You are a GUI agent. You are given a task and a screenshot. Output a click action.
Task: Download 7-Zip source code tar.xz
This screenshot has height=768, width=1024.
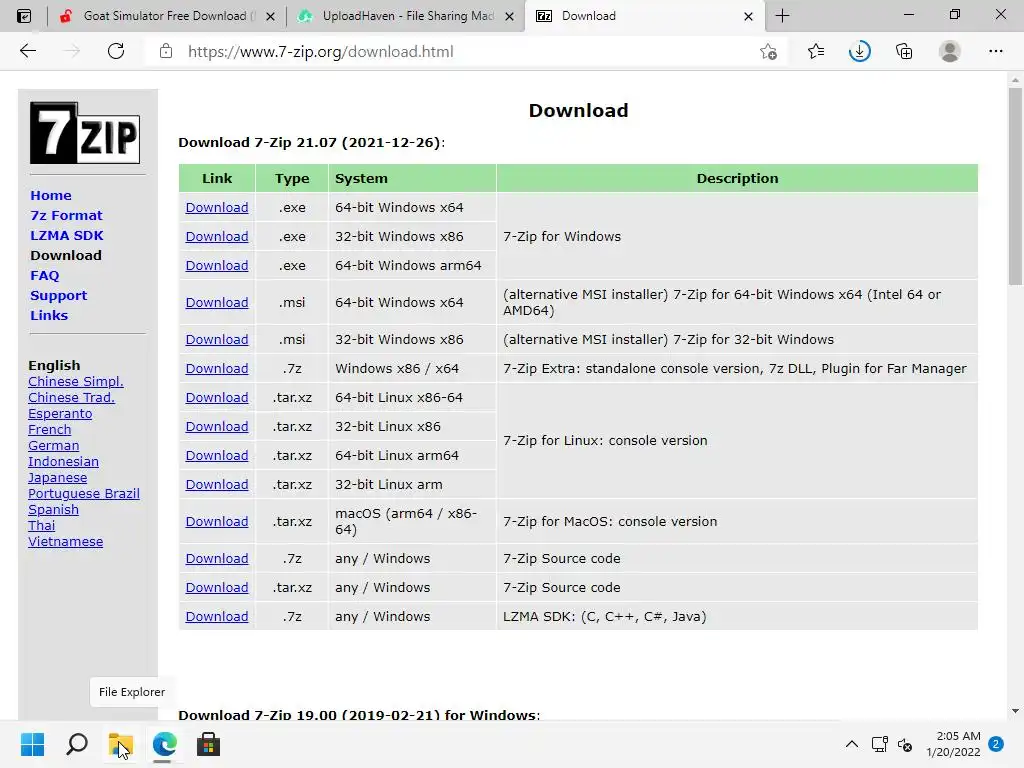(217, 588)
